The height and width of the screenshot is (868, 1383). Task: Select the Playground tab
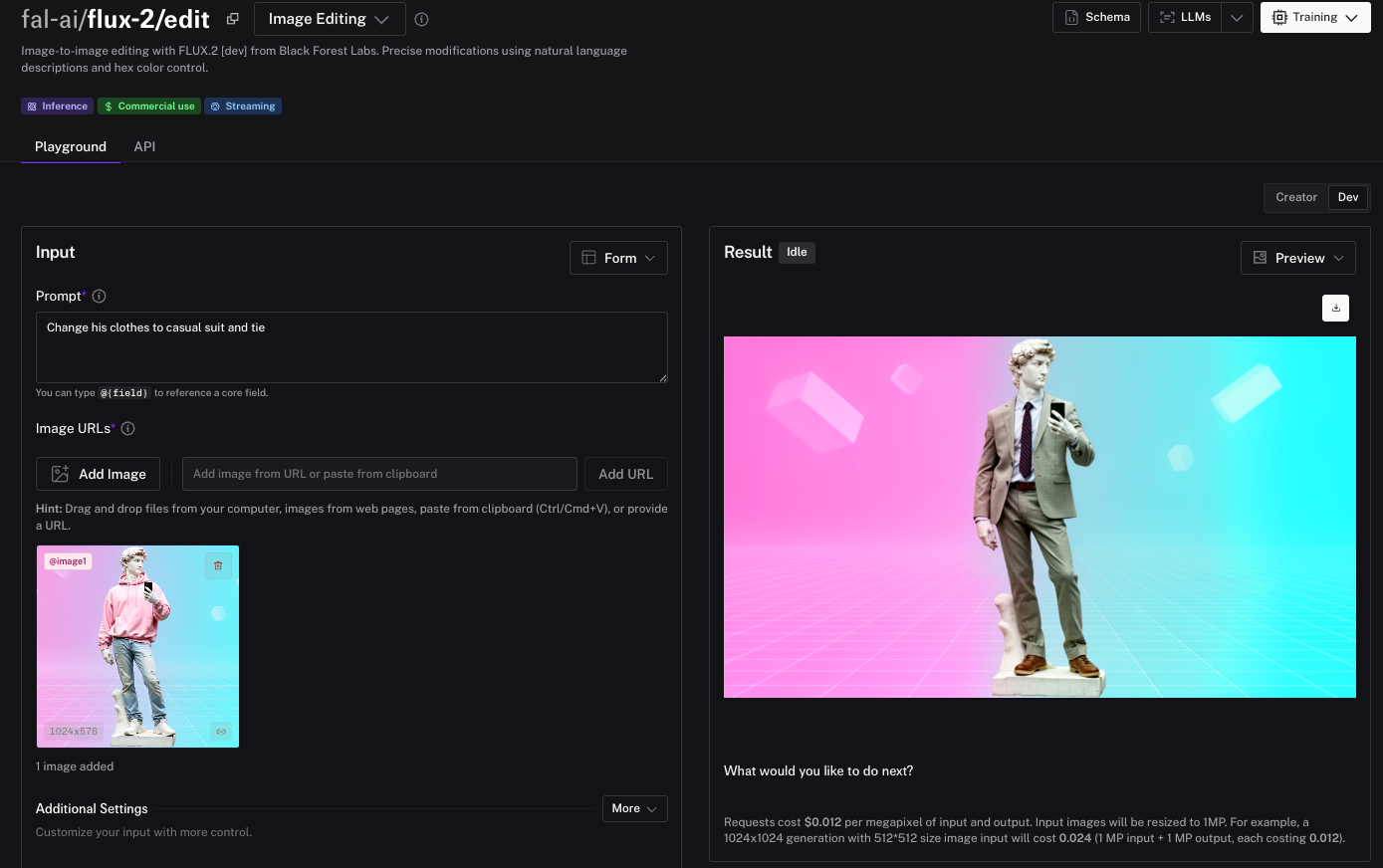coord(71,146)
